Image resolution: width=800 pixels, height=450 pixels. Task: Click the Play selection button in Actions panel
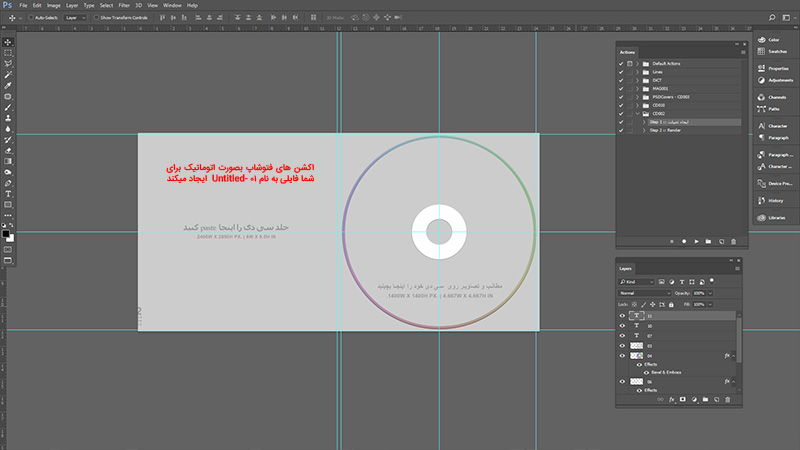696,241
